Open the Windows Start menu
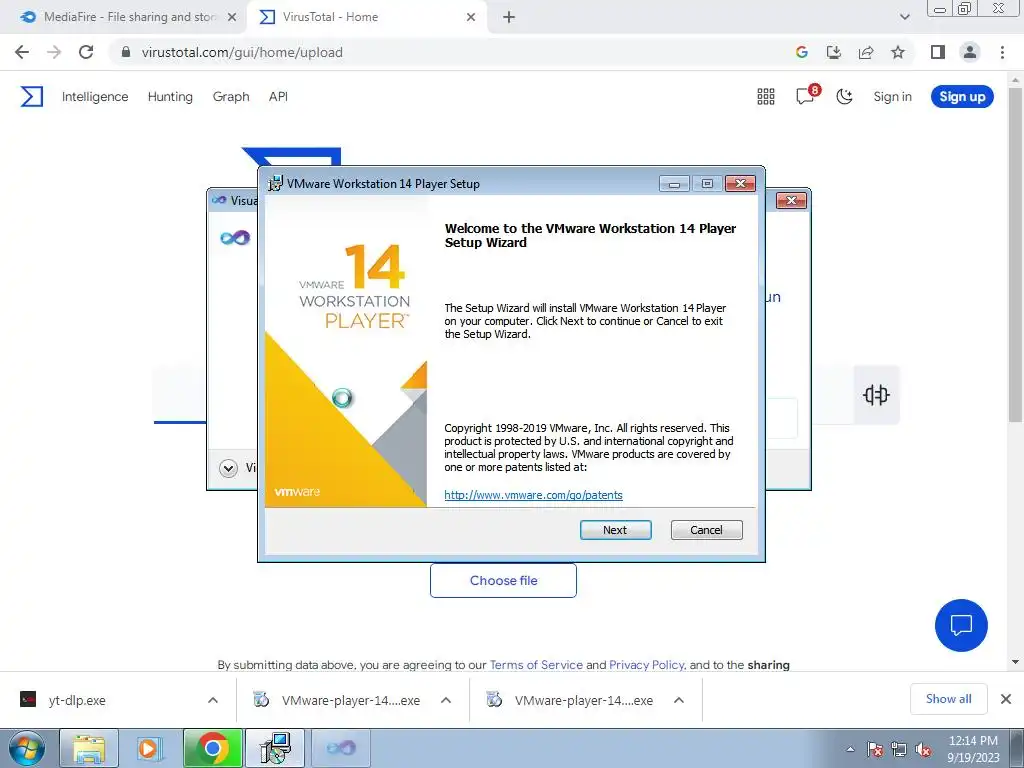Viewport: 1024px width, 768px height. pyautogui.click(x=25, y=748)
